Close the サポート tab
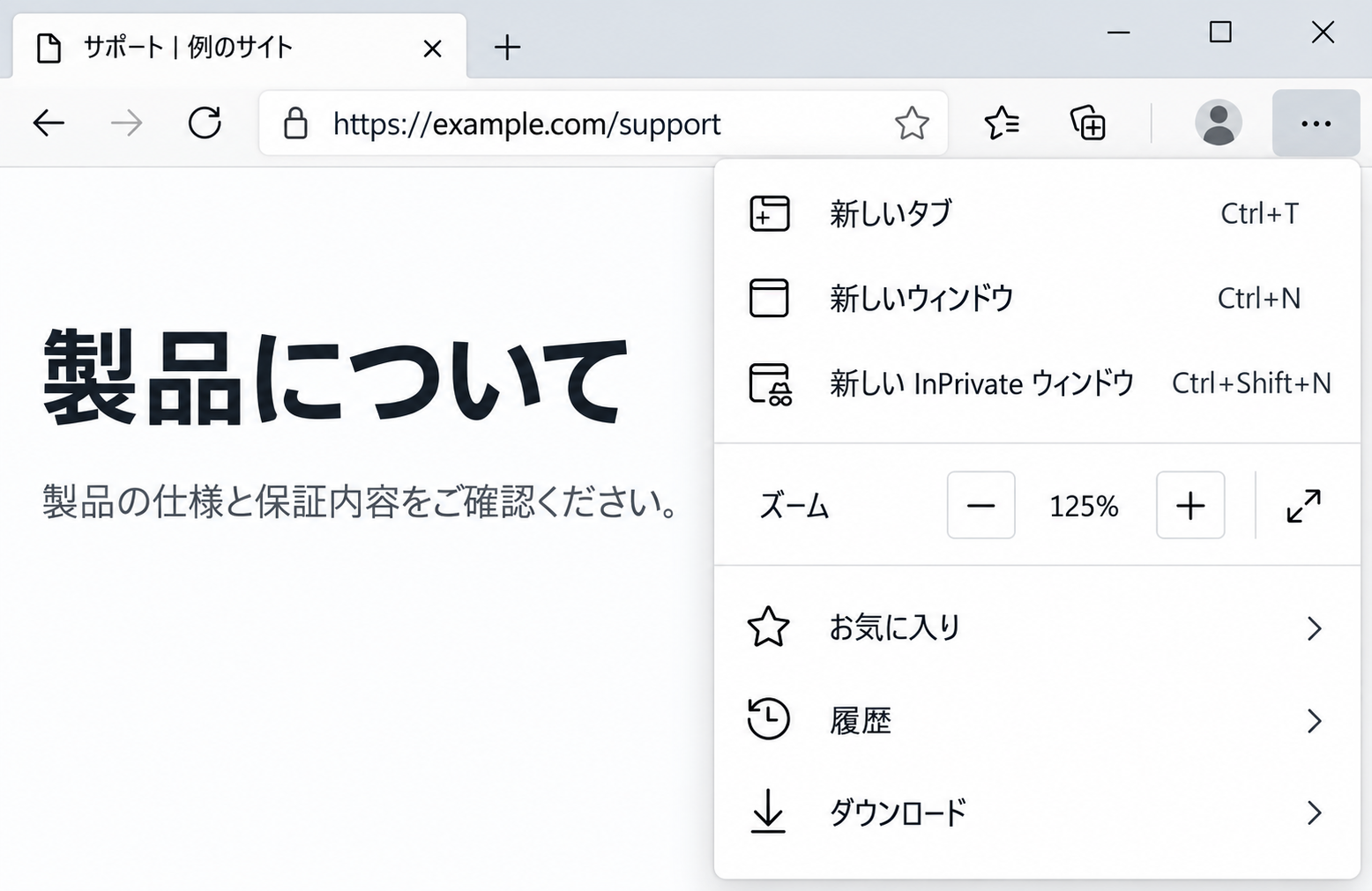The image size is (1372, 891). tap(432, 48)
